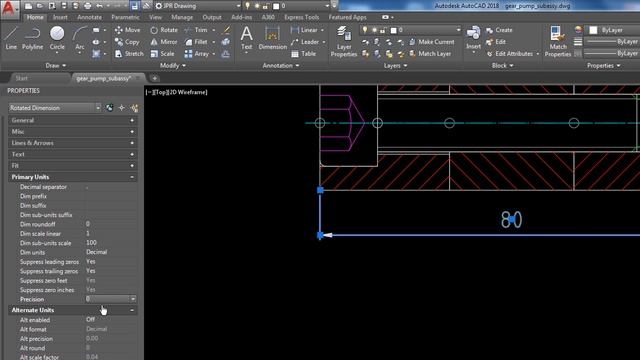Click the Mirror tool
The height and width of the screenshot is (360, 640).
[164, 42]
